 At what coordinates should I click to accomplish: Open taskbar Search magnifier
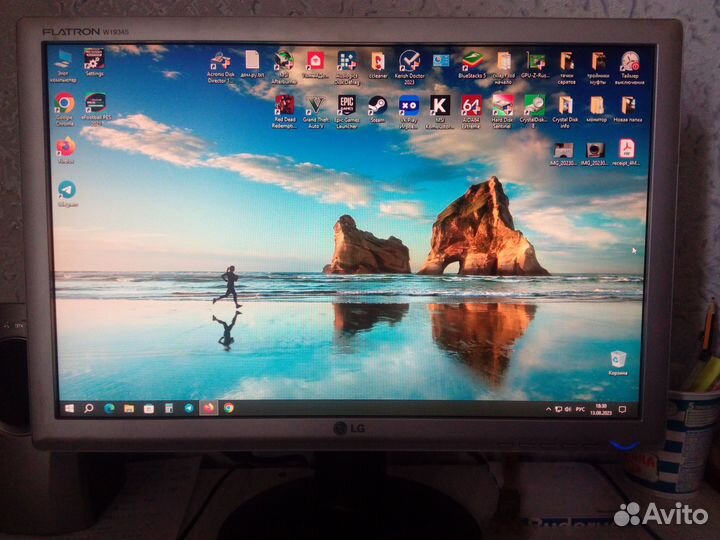pyautogui.click(x=89, y=408)
